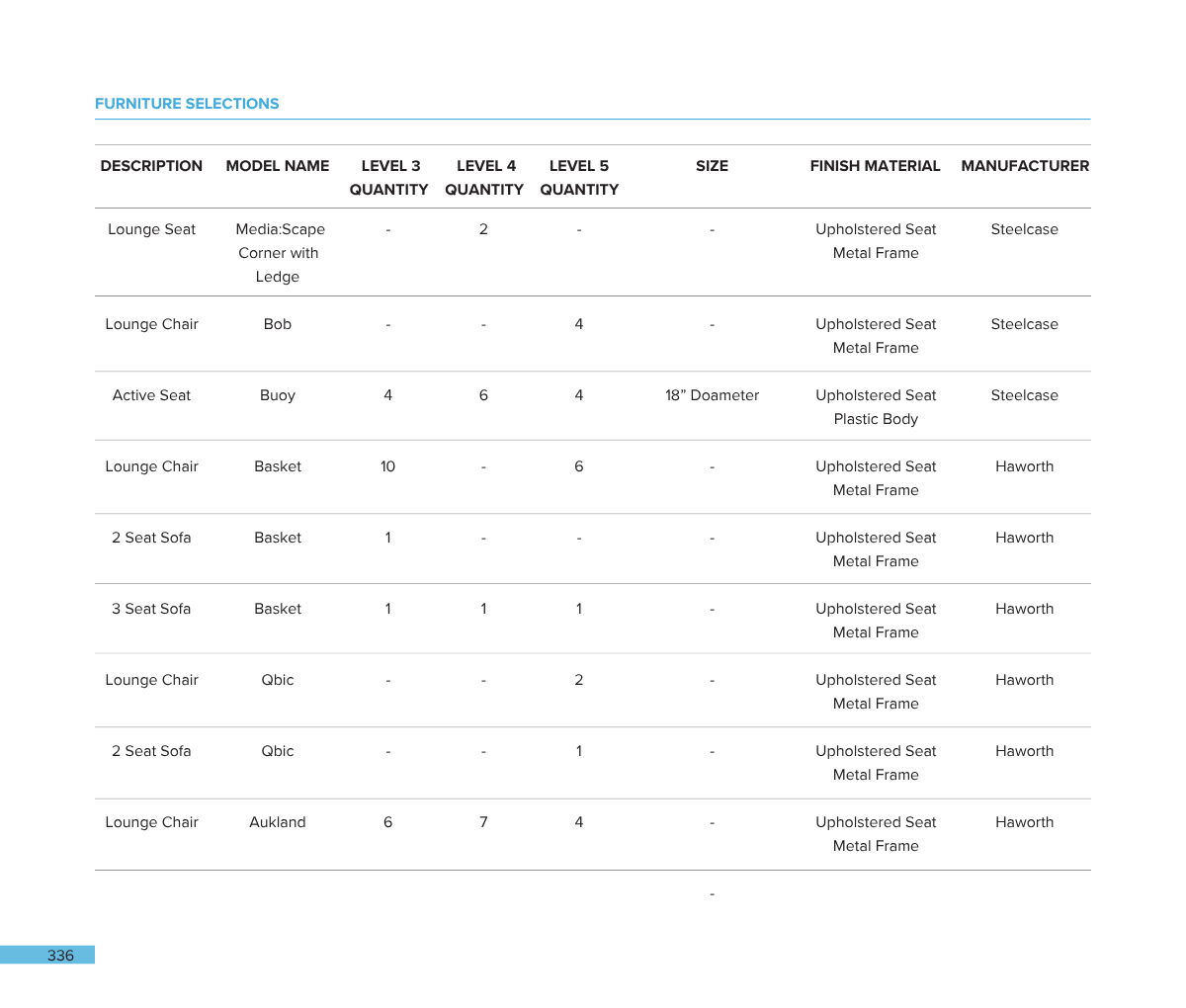Select the 2 Seat Sofa Basket description
Screen dimensions: 1186x1008
[x=151, y=538]
